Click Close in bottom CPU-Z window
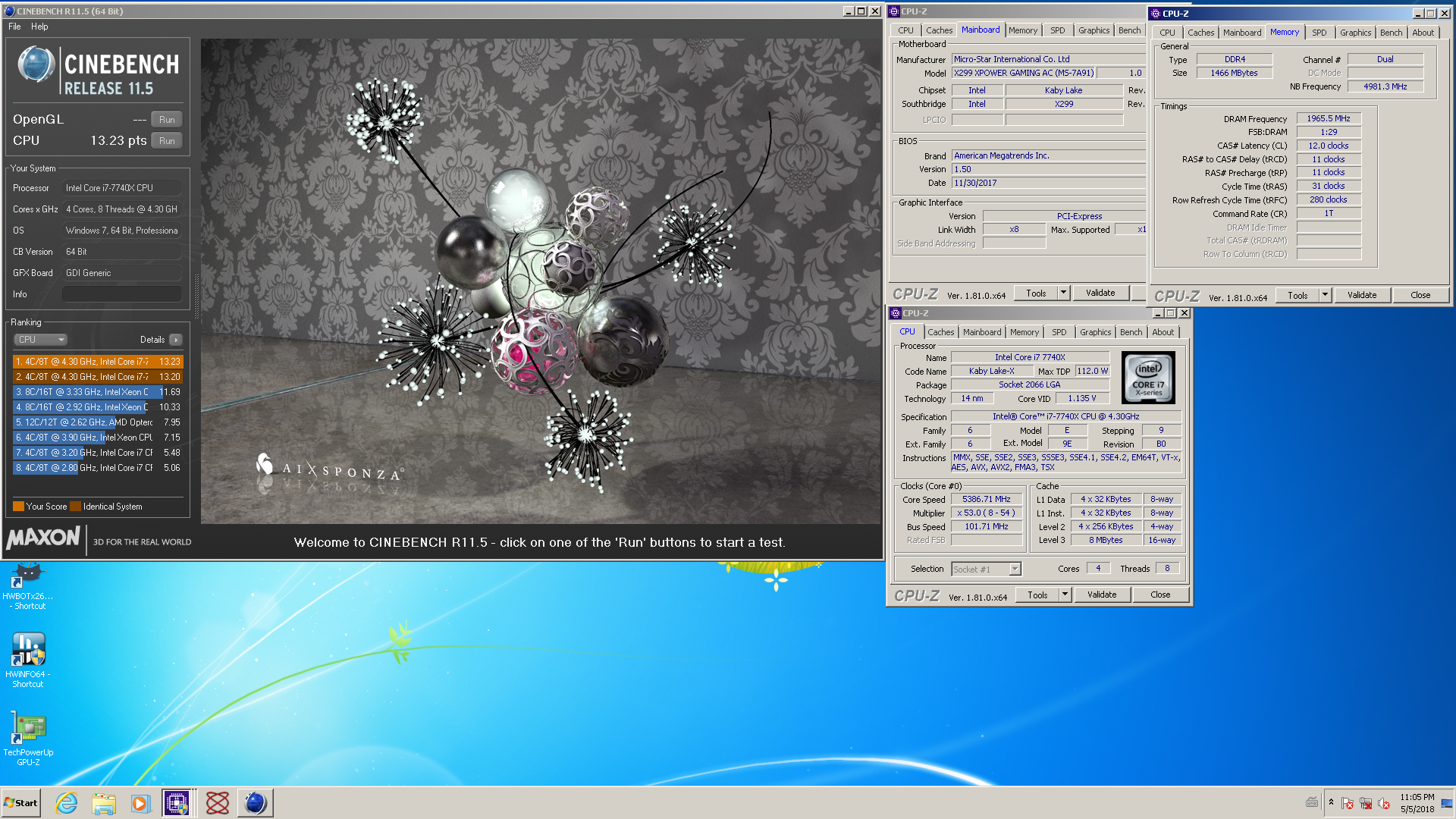Image resolution: width=1456 pixels, height=819 pixels. pos(1160,595)
